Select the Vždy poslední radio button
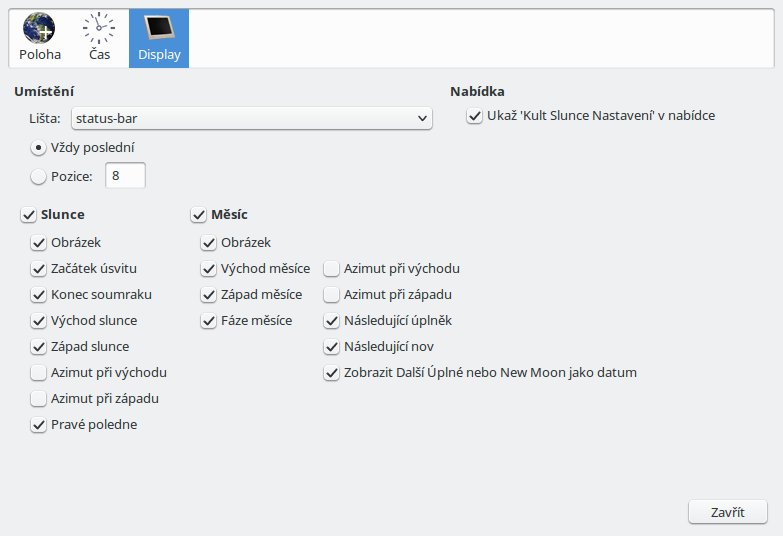The width and height of the screenshot is (783, 536). tap(38, 148)
